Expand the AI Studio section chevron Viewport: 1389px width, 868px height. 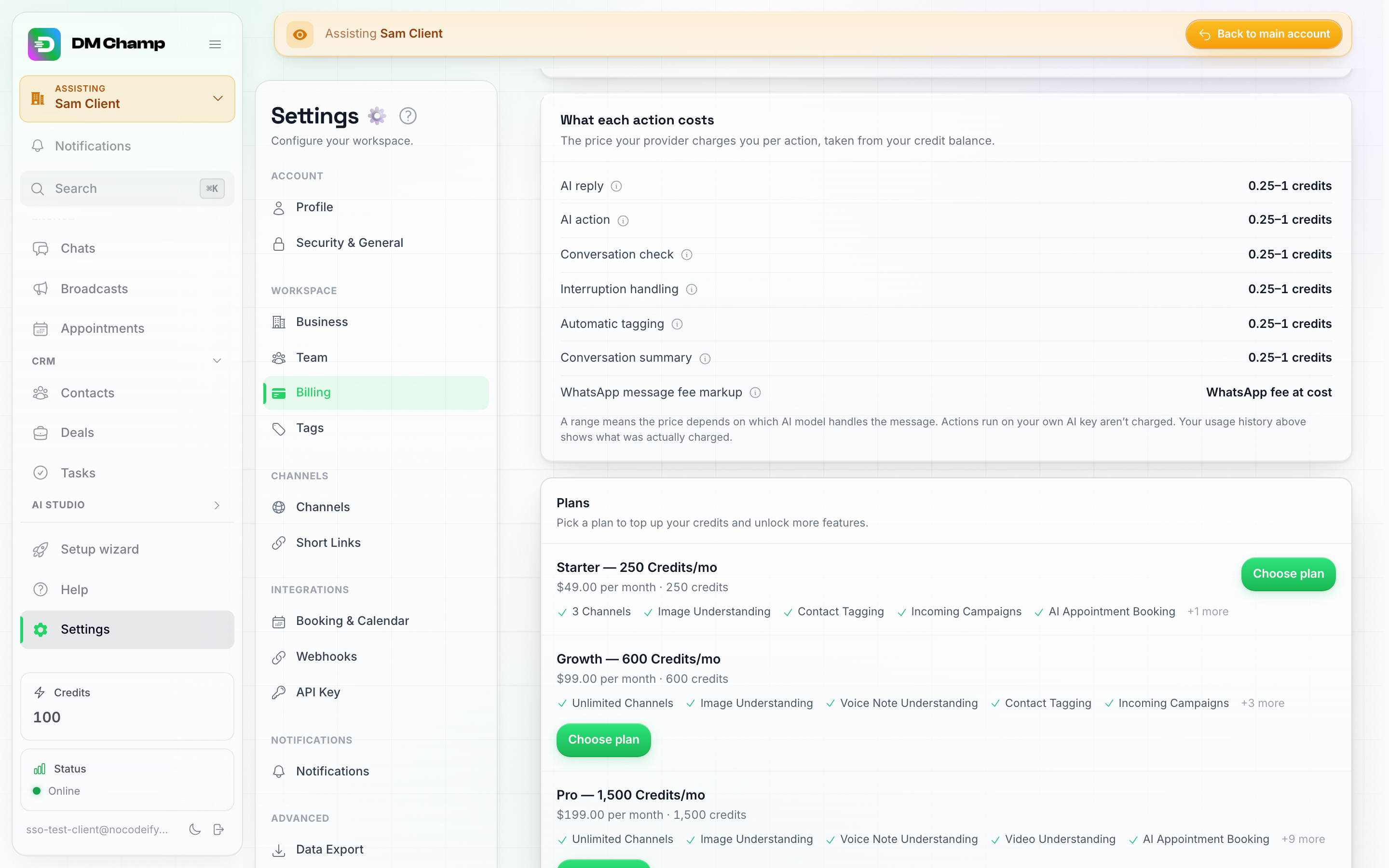(217, 505)
